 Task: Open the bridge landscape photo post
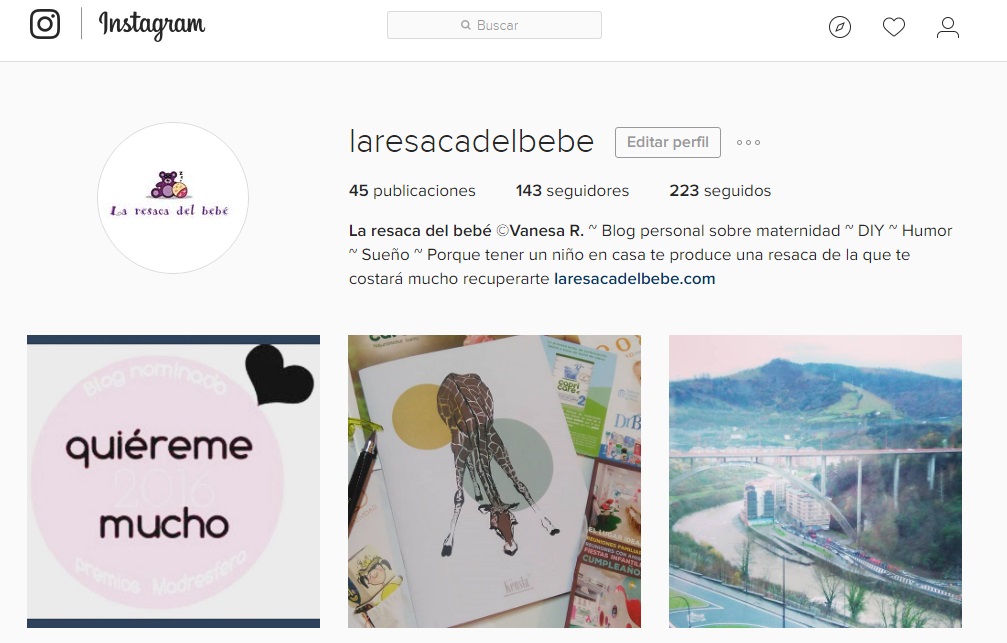[816, 481]
